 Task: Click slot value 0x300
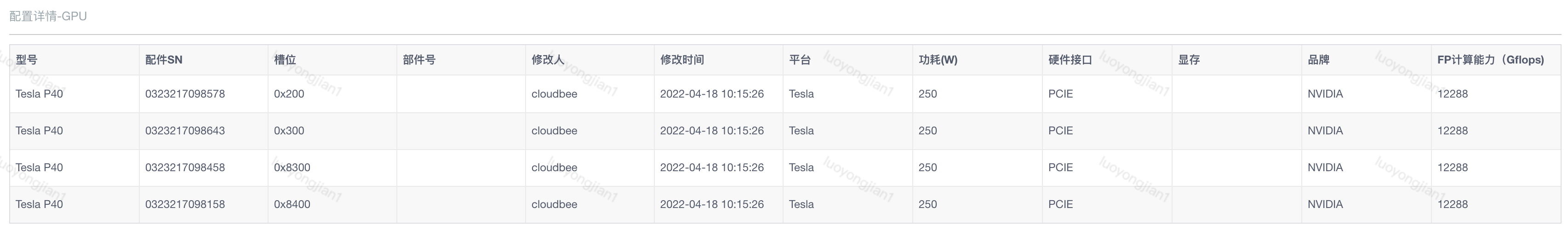(289, 130)
